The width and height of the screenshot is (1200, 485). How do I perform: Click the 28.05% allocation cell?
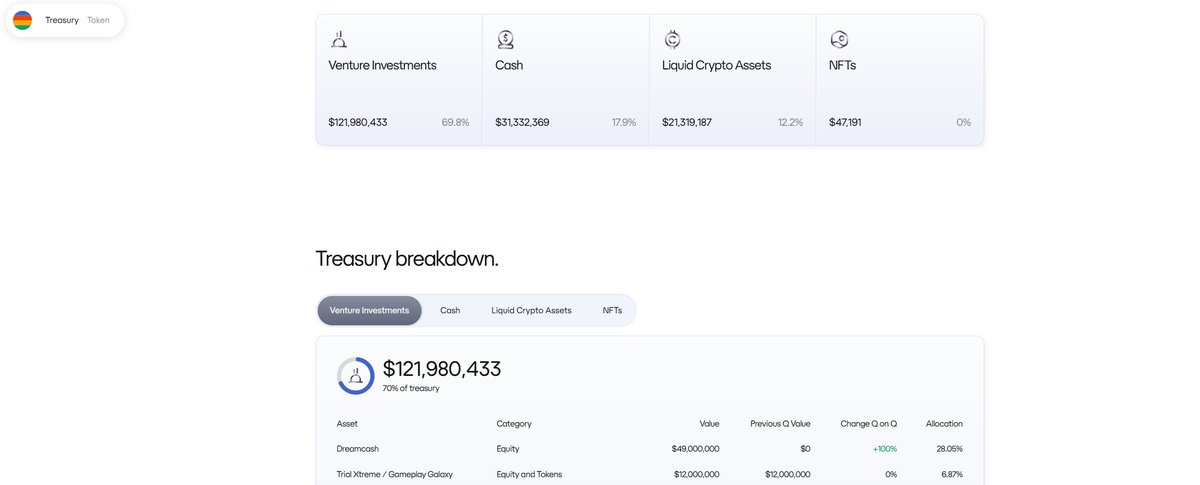948,449
